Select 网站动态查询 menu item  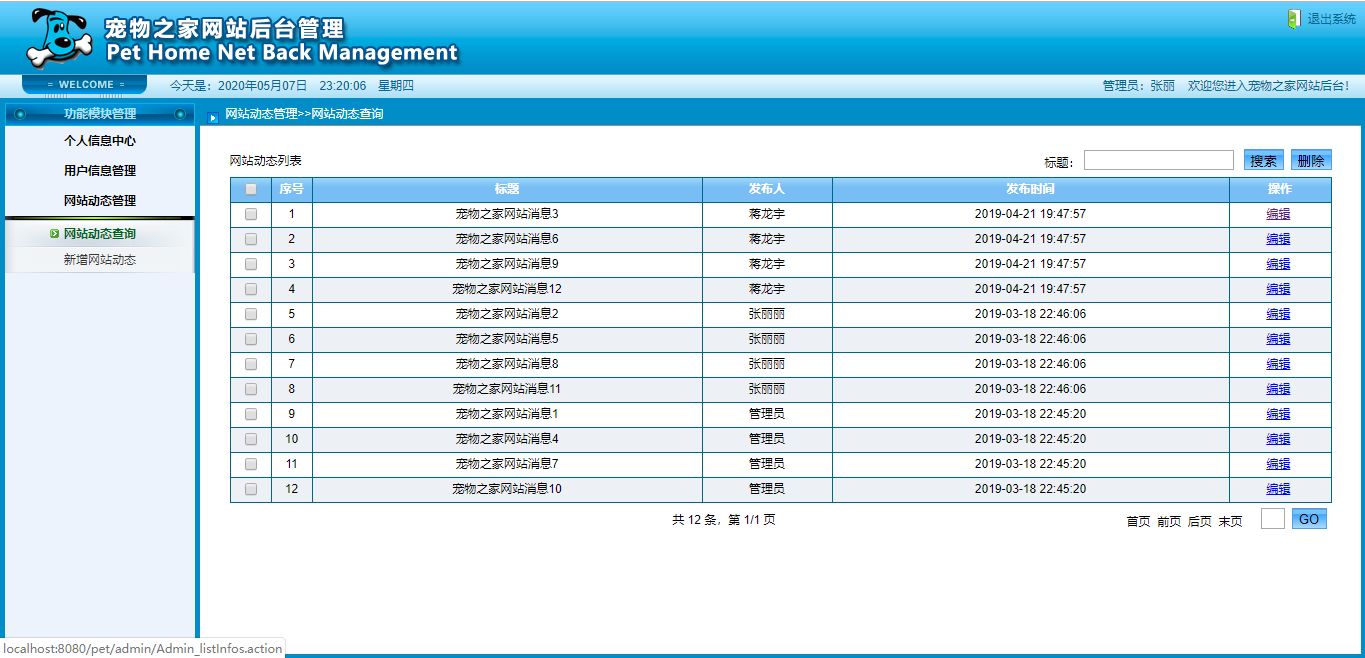pos(100,234)
